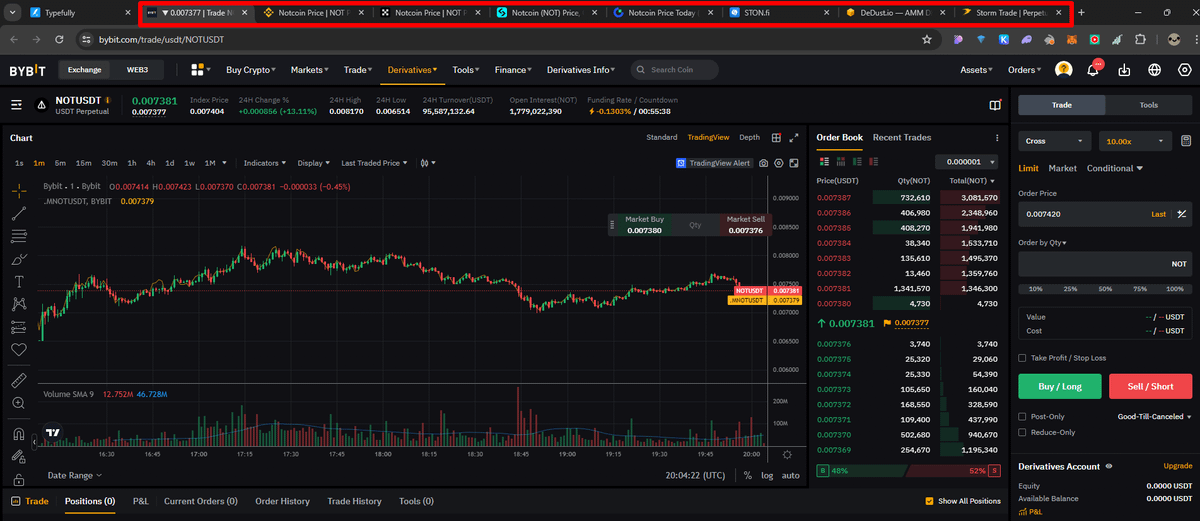Screen dimensions: 1200x521
Task: Tick the Reduce-Only checkbox
Action: (1022, 432)
